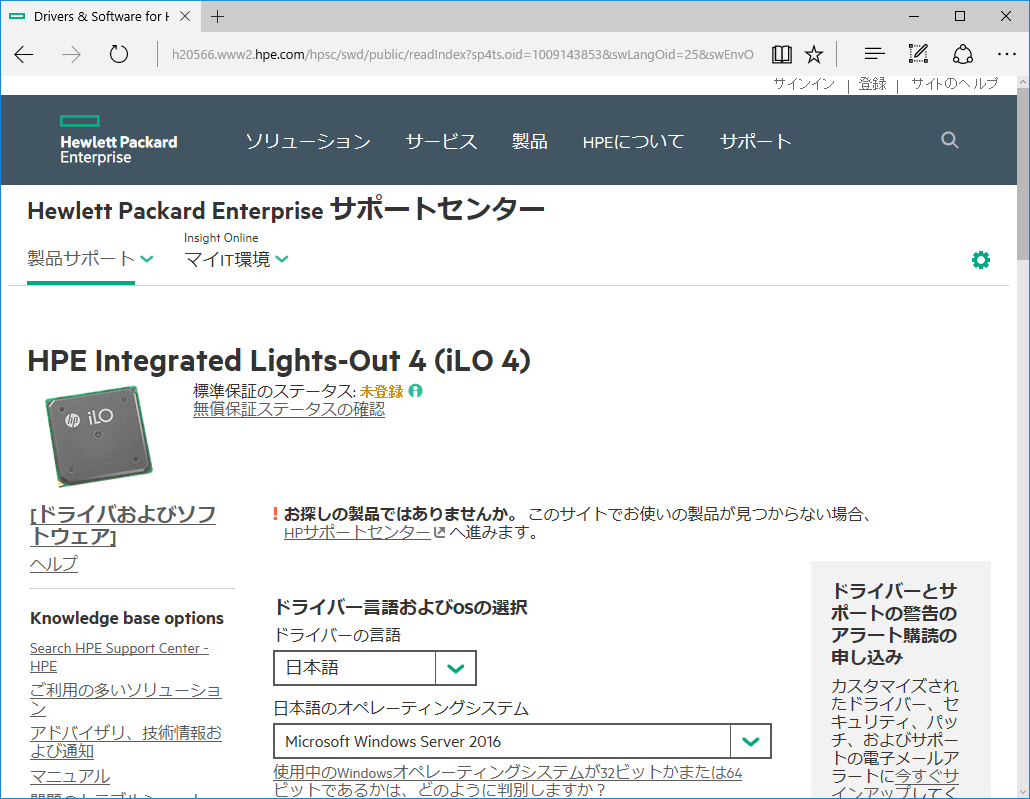Open the サービス menu

[441, 141]
